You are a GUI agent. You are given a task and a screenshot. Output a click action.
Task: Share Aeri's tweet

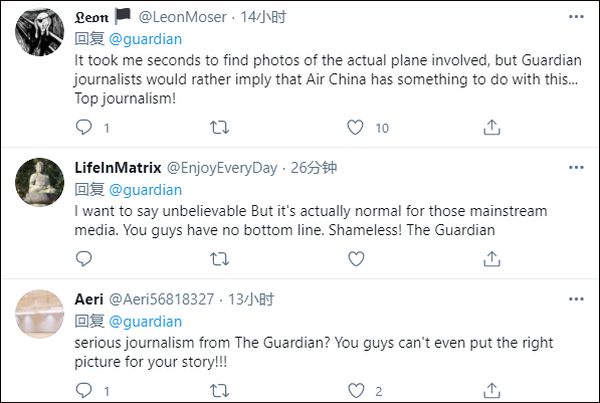coord(491,391)
